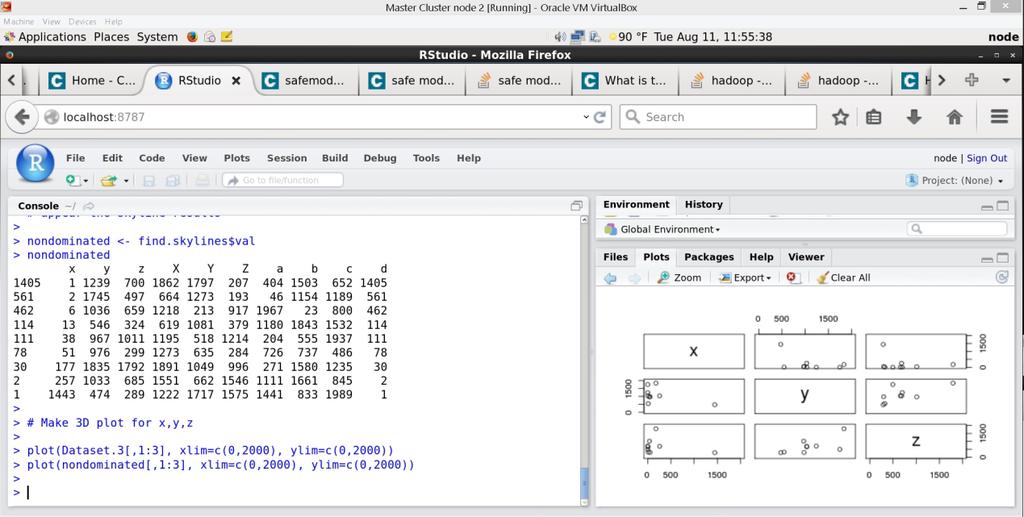Click the volume speaker tray icon
1024x517 pixels.
[x=560, y=37]
